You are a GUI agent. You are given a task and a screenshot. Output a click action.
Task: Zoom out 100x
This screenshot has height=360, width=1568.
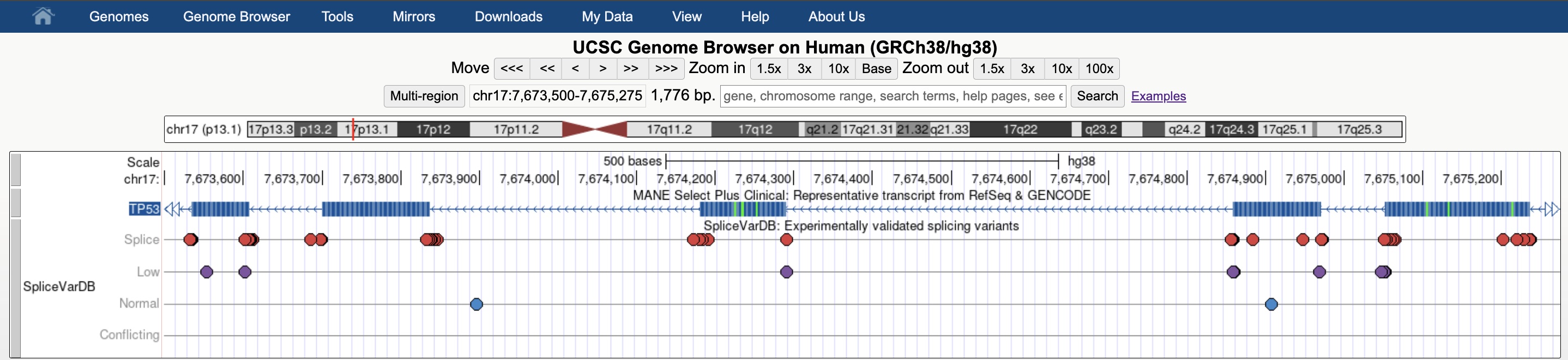pyautogui.click(x=1099, y=69)
